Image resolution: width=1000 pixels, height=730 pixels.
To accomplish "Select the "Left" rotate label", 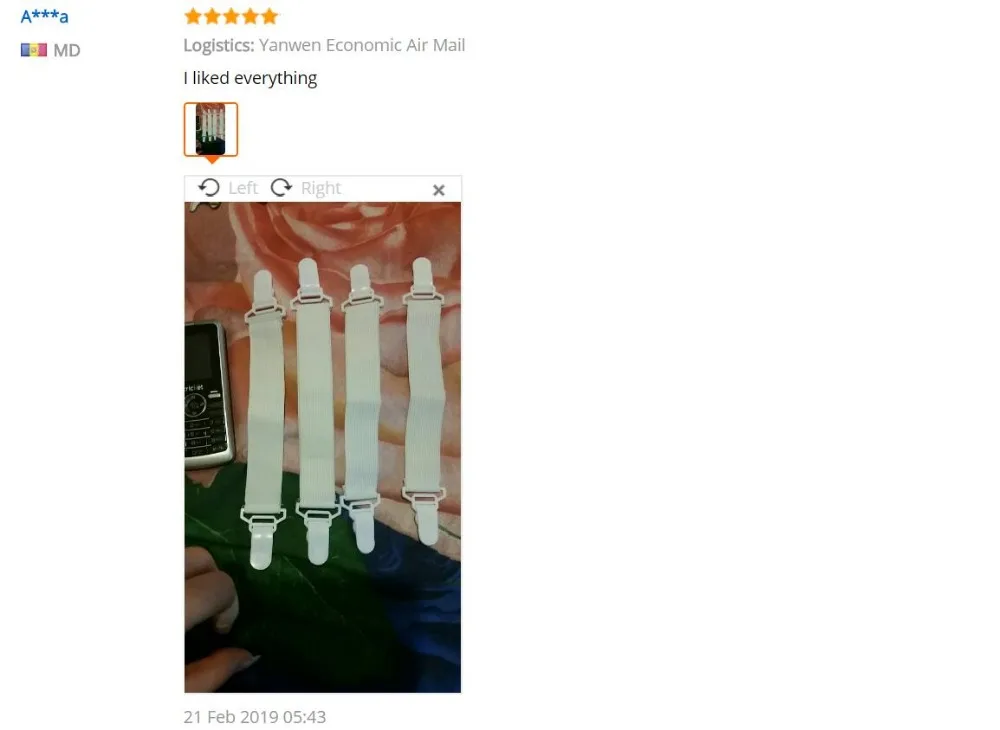I will (x=243, y=188).
